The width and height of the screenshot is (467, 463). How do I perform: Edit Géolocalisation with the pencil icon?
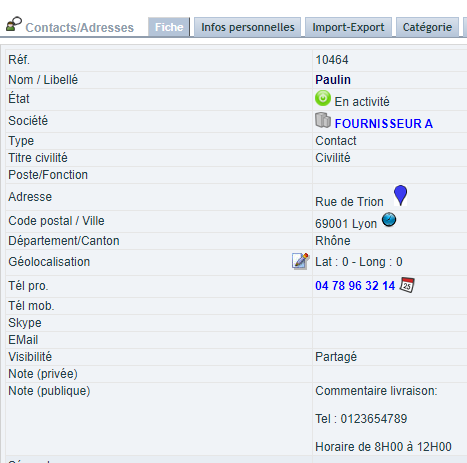click(x=300, y=261)
